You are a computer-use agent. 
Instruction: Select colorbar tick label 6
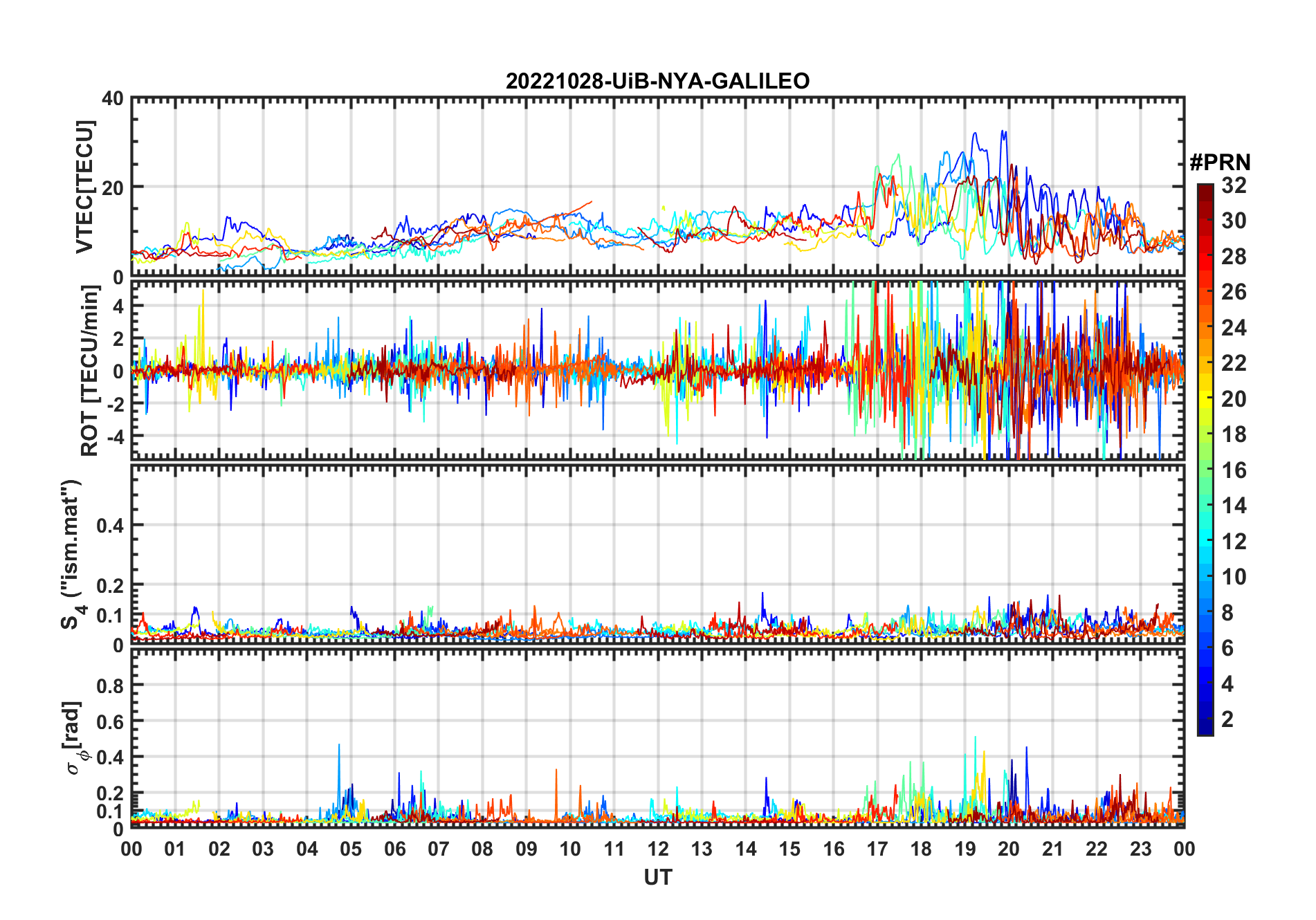click(x=1227, y=648)
